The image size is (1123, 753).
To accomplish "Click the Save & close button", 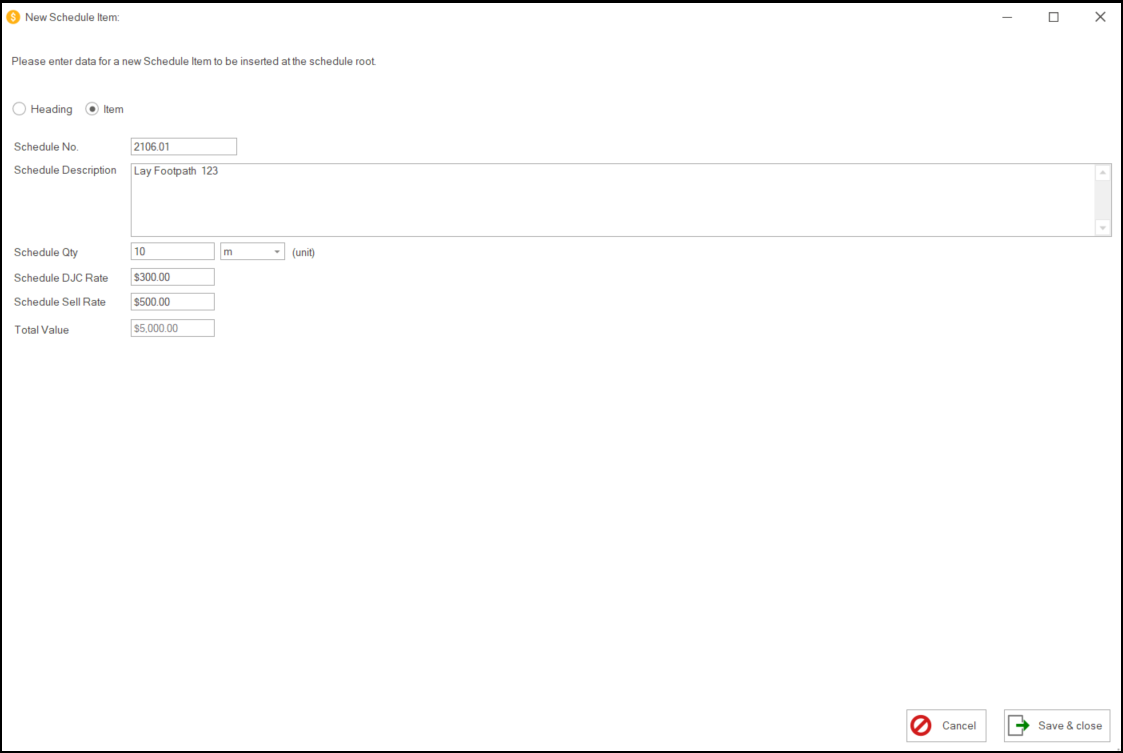I will [x=1057, y=726].
